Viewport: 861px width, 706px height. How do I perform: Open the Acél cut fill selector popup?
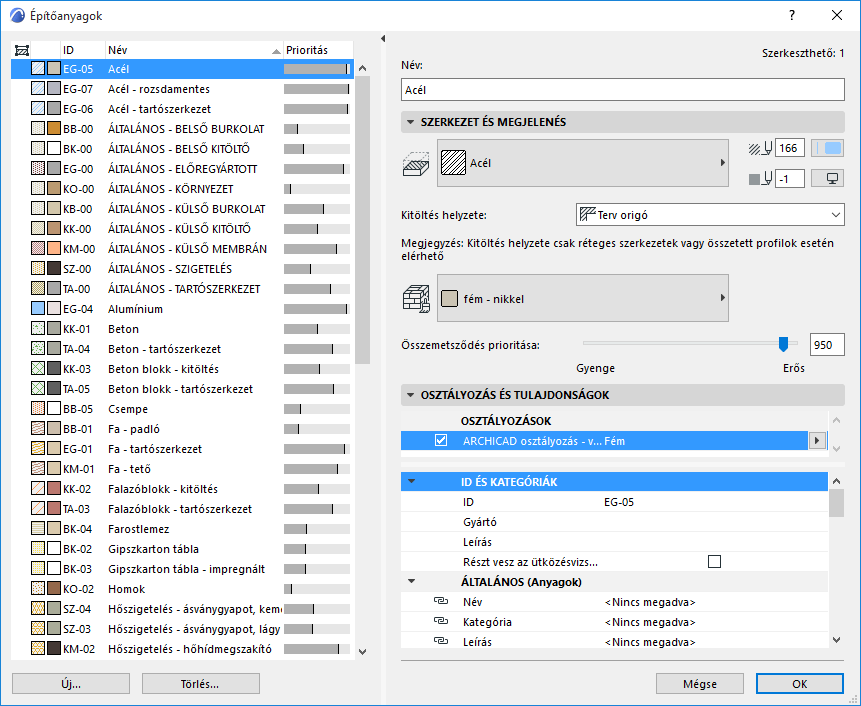click(x=583, y=163)
